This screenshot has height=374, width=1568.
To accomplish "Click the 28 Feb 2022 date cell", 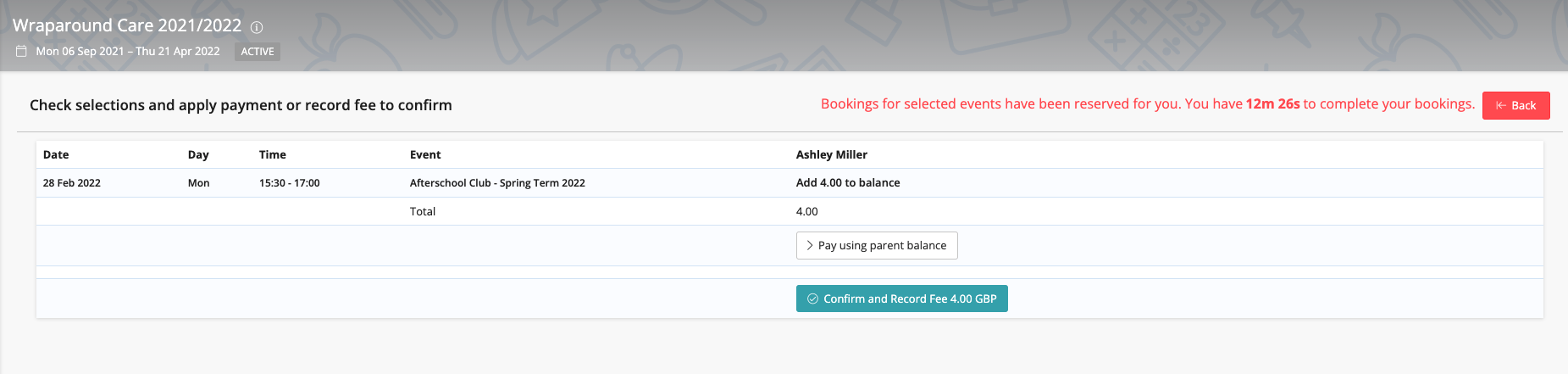I will 72,182.
